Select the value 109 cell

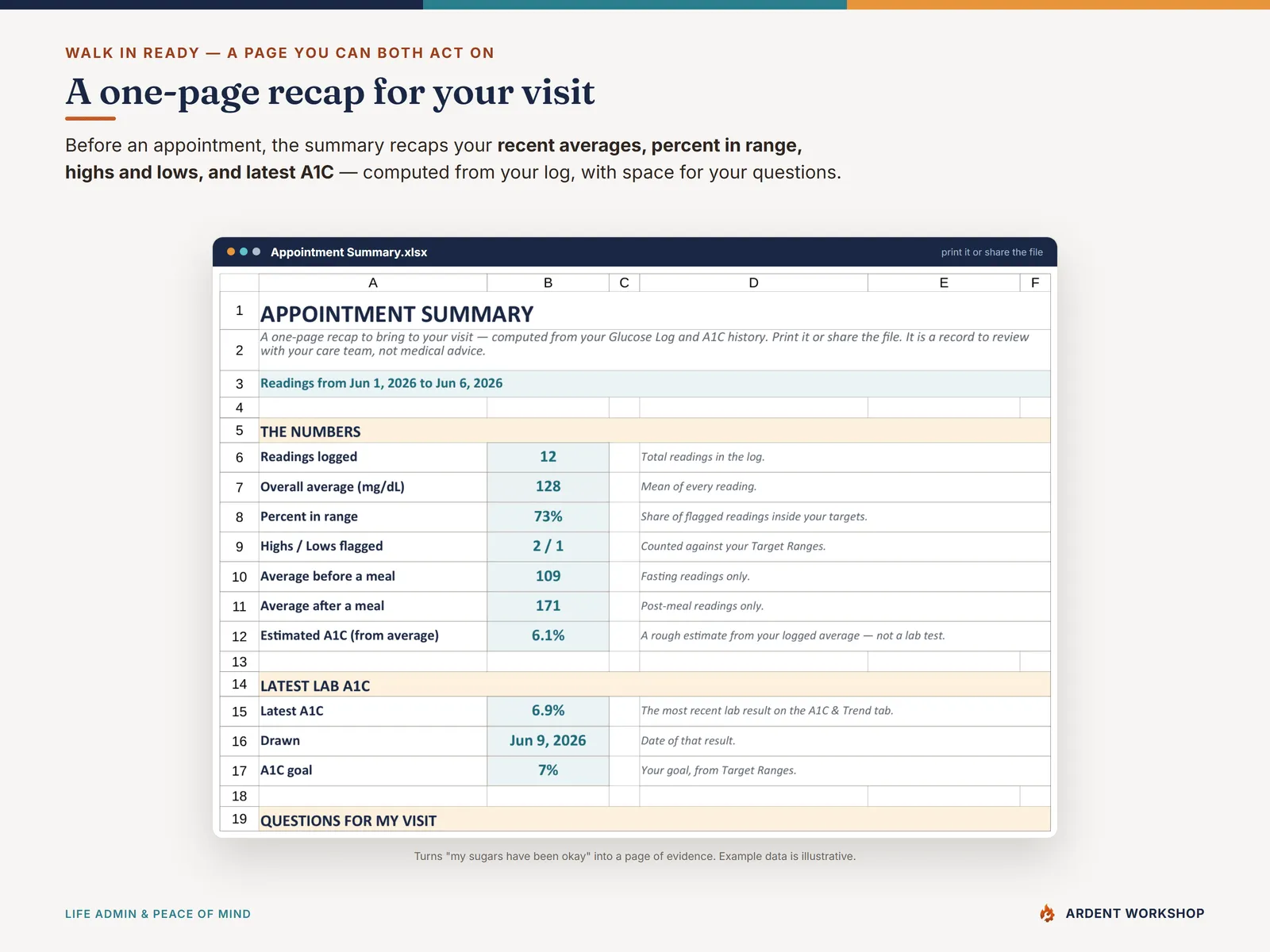click(548, 576)
